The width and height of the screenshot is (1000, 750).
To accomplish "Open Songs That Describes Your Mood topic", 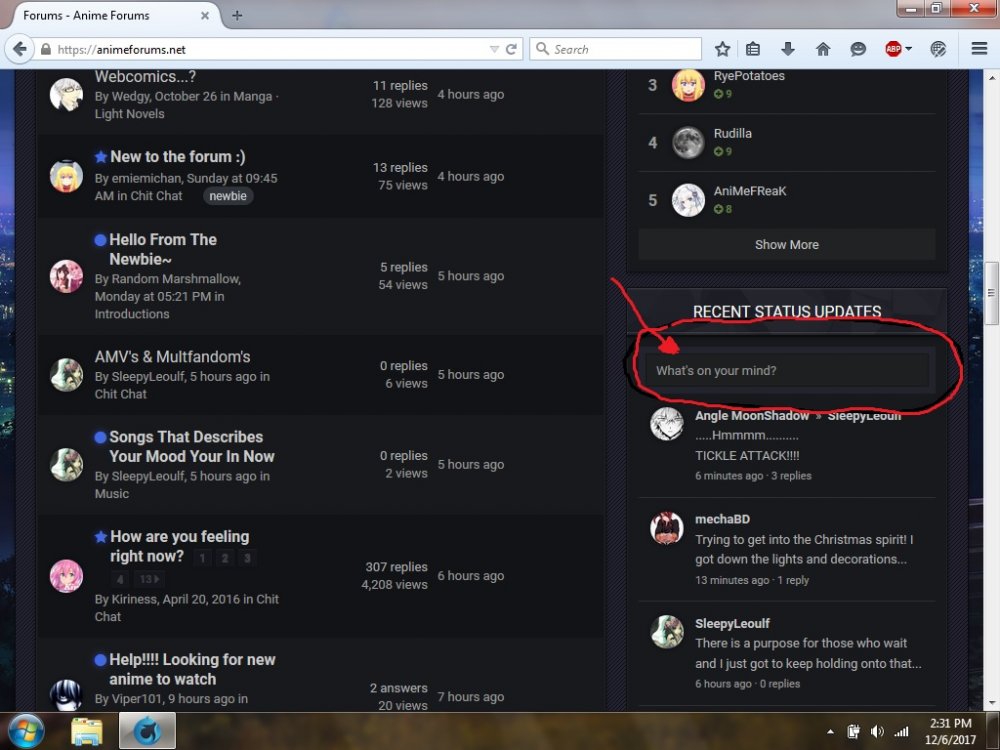I will [x=191, y=446].
